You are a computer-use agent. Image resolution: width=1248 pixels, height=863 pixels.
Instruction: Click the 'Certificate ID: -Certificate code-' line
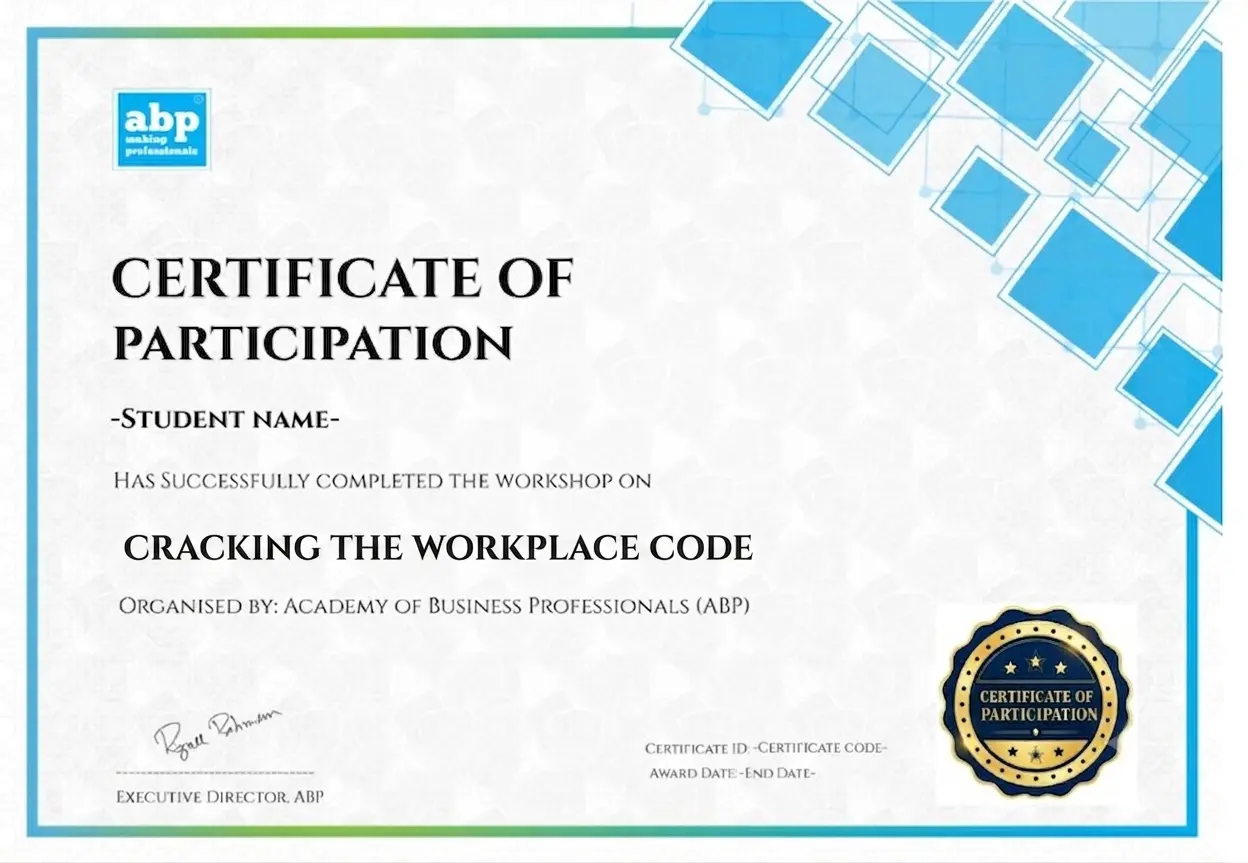point(766,748)
